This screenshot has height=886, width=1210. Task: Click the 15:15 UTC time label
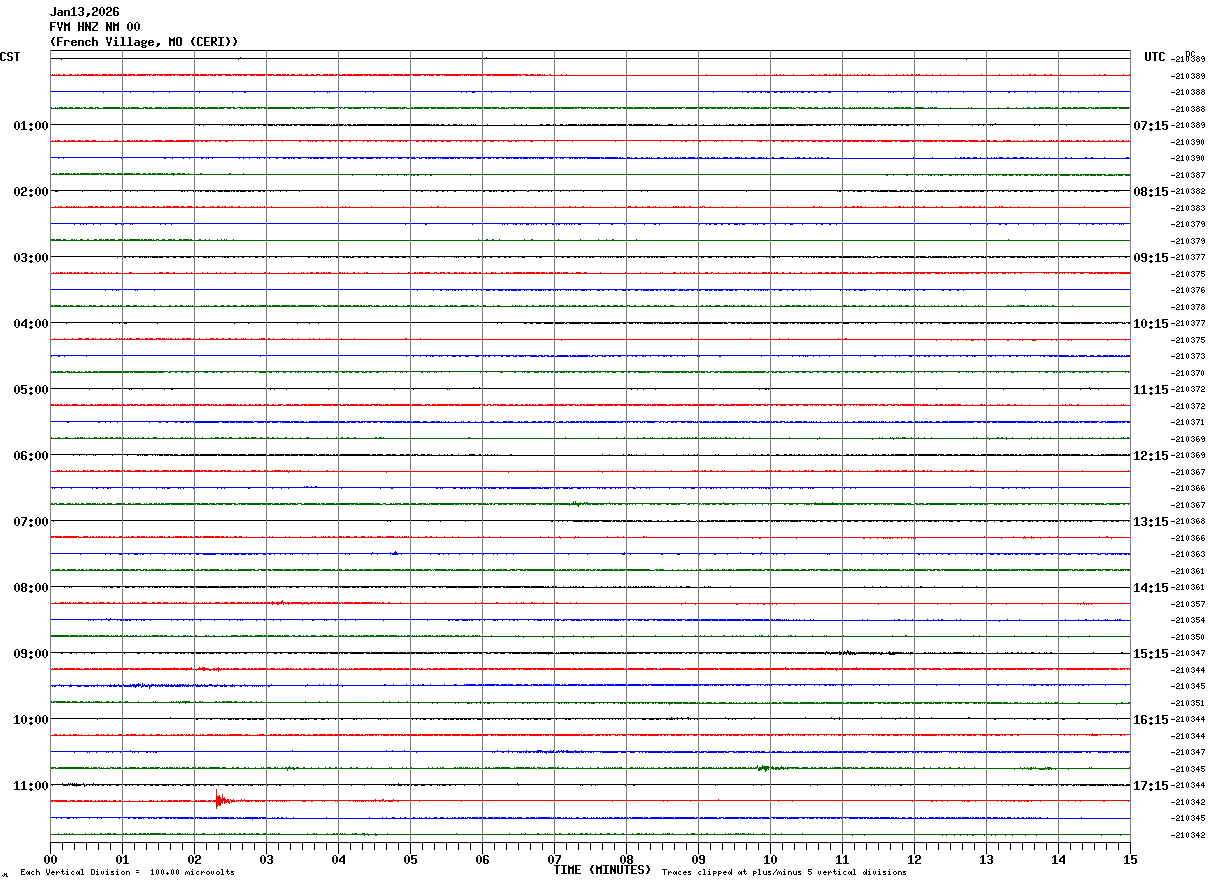click(x=1151, y=653)
